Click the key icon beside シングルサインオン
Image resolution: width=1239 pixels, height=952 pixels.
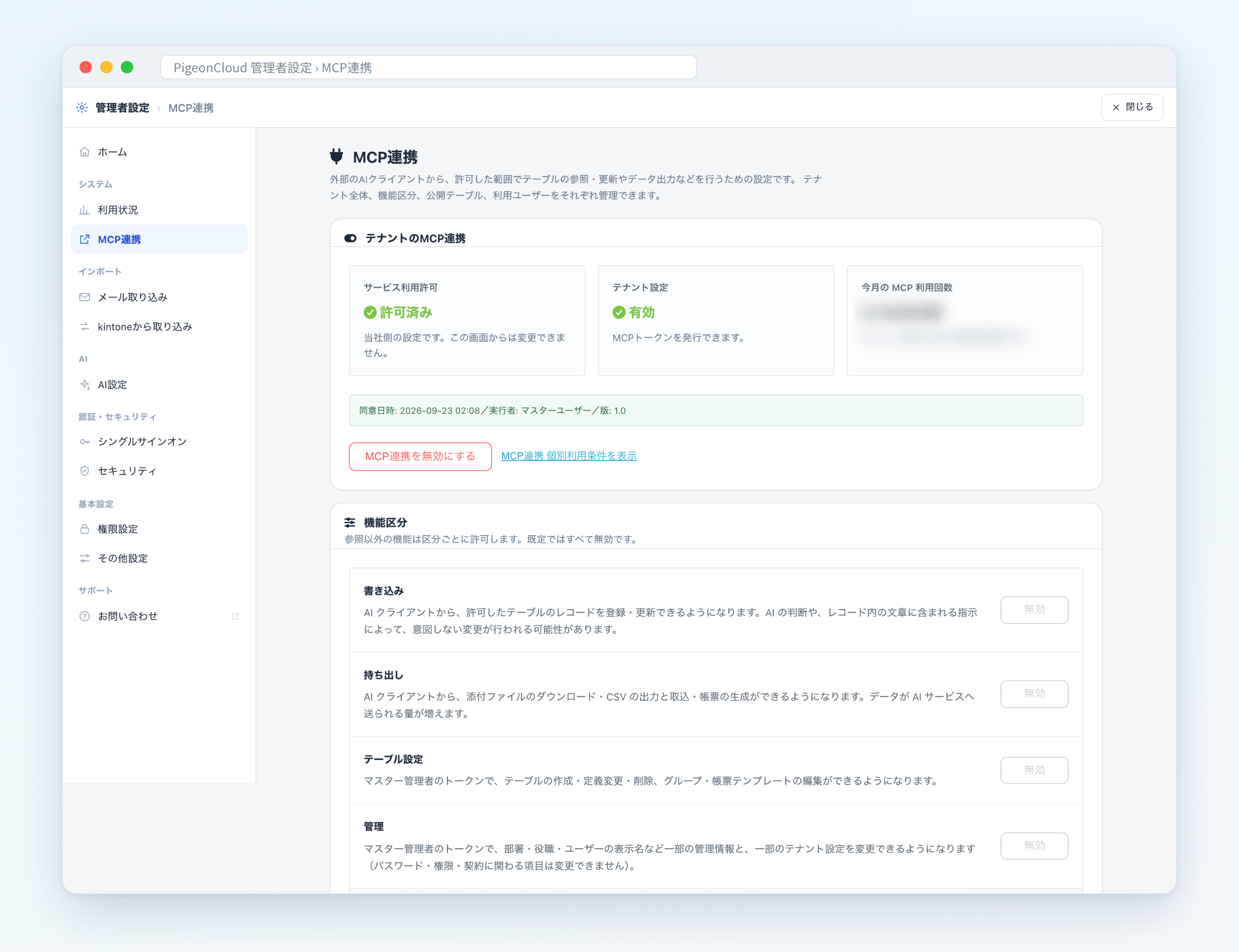(85, 441)
